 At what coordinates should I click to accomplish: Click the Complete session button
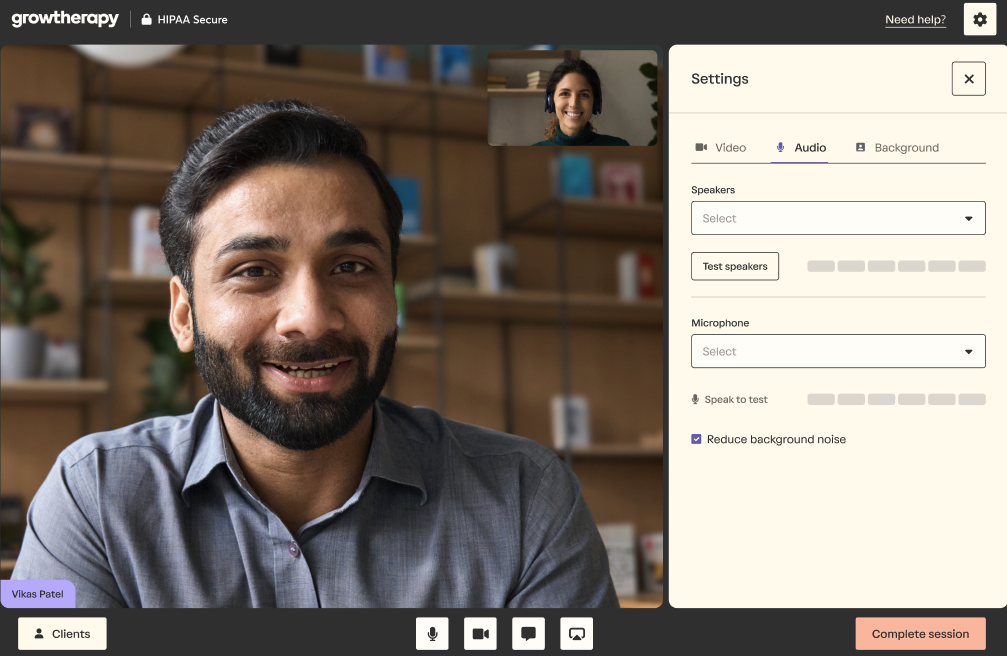click(920, 634)
